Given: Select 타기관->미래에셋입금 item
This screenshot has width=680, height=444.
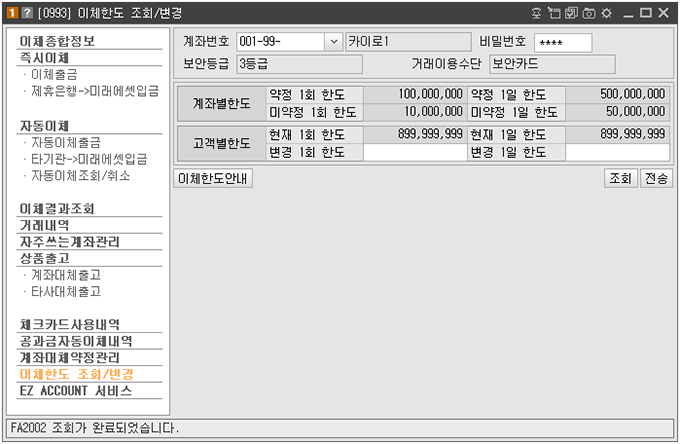Looking at the screenshot, I should [89, 159].
